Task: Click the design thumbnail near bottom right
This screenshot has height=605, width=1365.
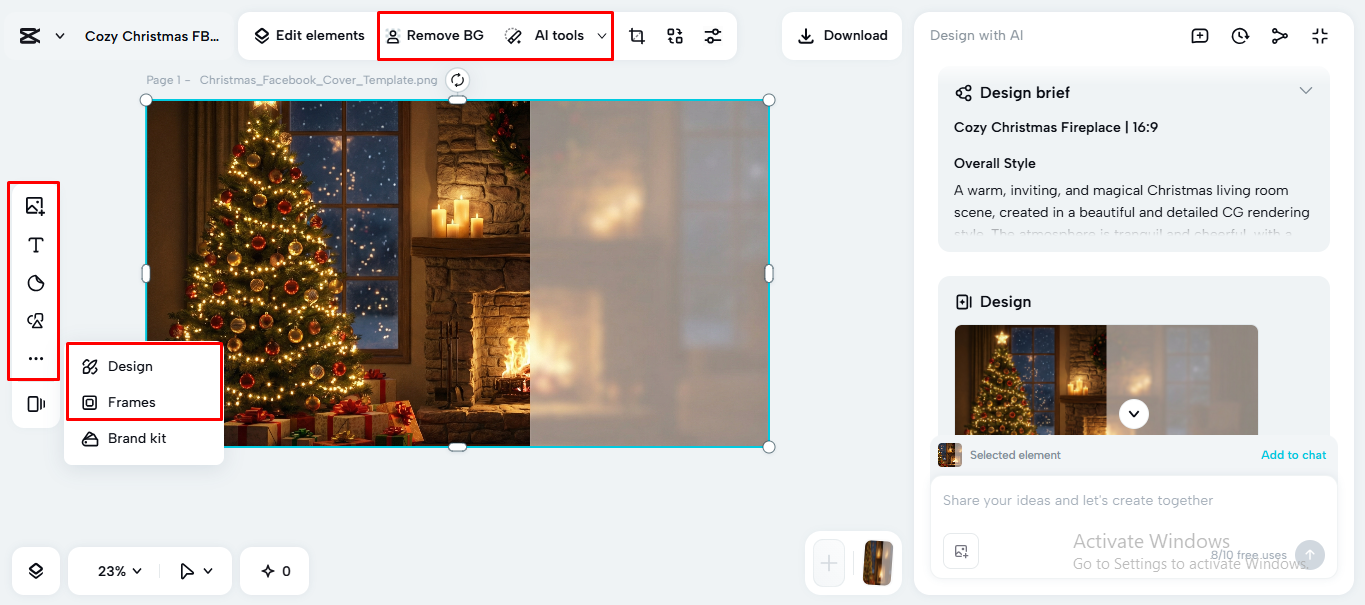Action: (x=876, y=563)
